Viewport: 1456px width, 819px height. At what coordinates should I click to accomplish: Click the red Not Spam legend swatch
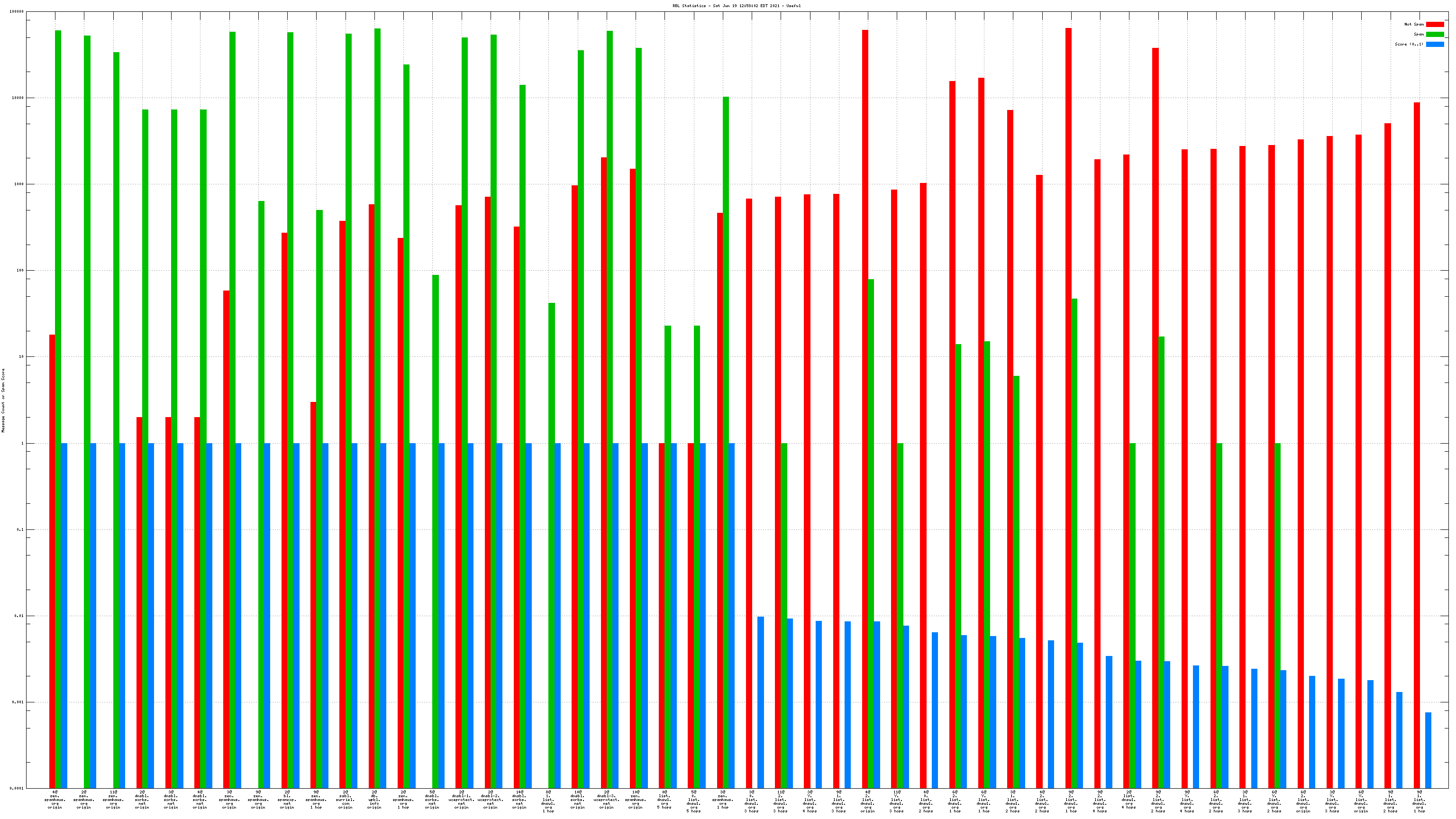click(x=1435, y=24)
